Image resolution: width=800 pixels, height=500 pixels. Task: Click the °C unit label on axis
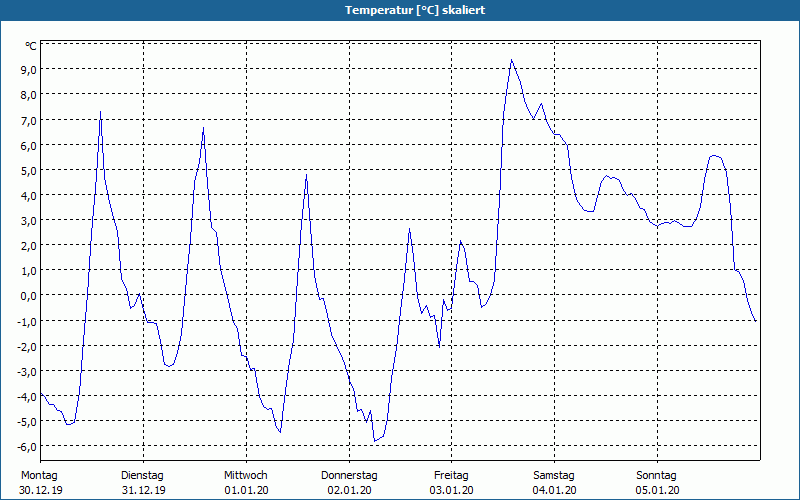coord(31,46)
